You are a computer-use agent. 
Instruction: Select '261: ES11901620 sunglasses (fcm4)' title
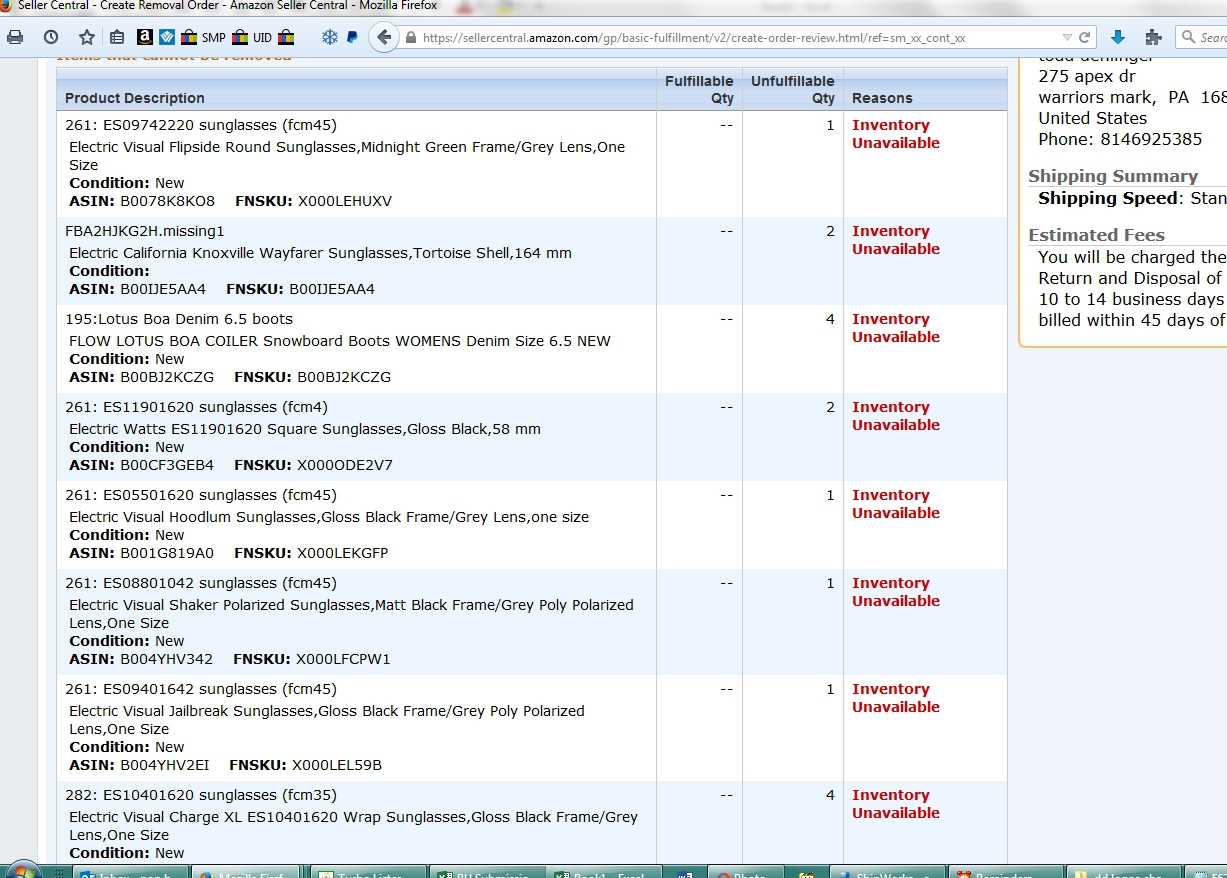[196, 407]
